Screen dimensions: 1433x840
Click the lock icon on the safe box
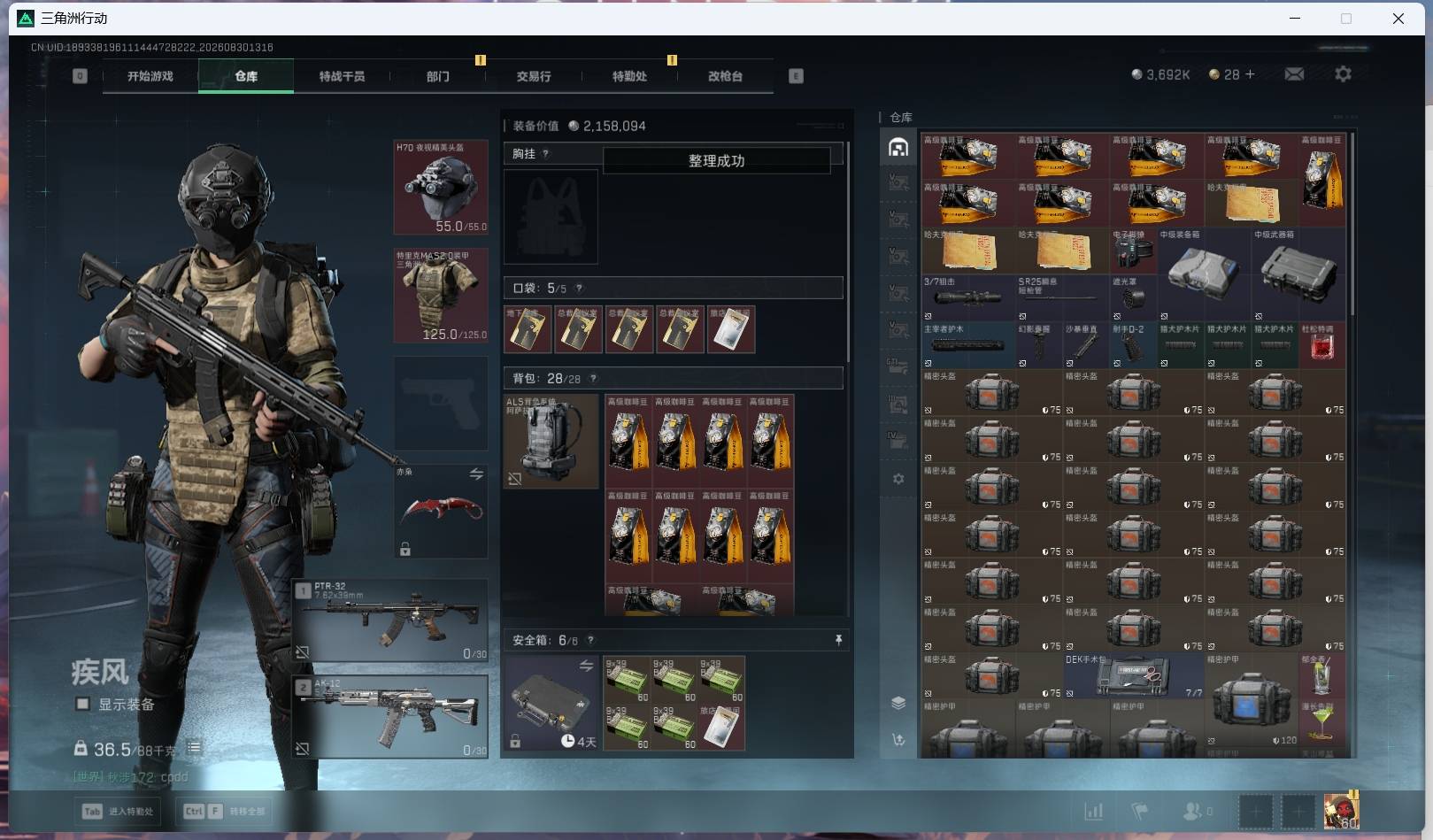515,741
